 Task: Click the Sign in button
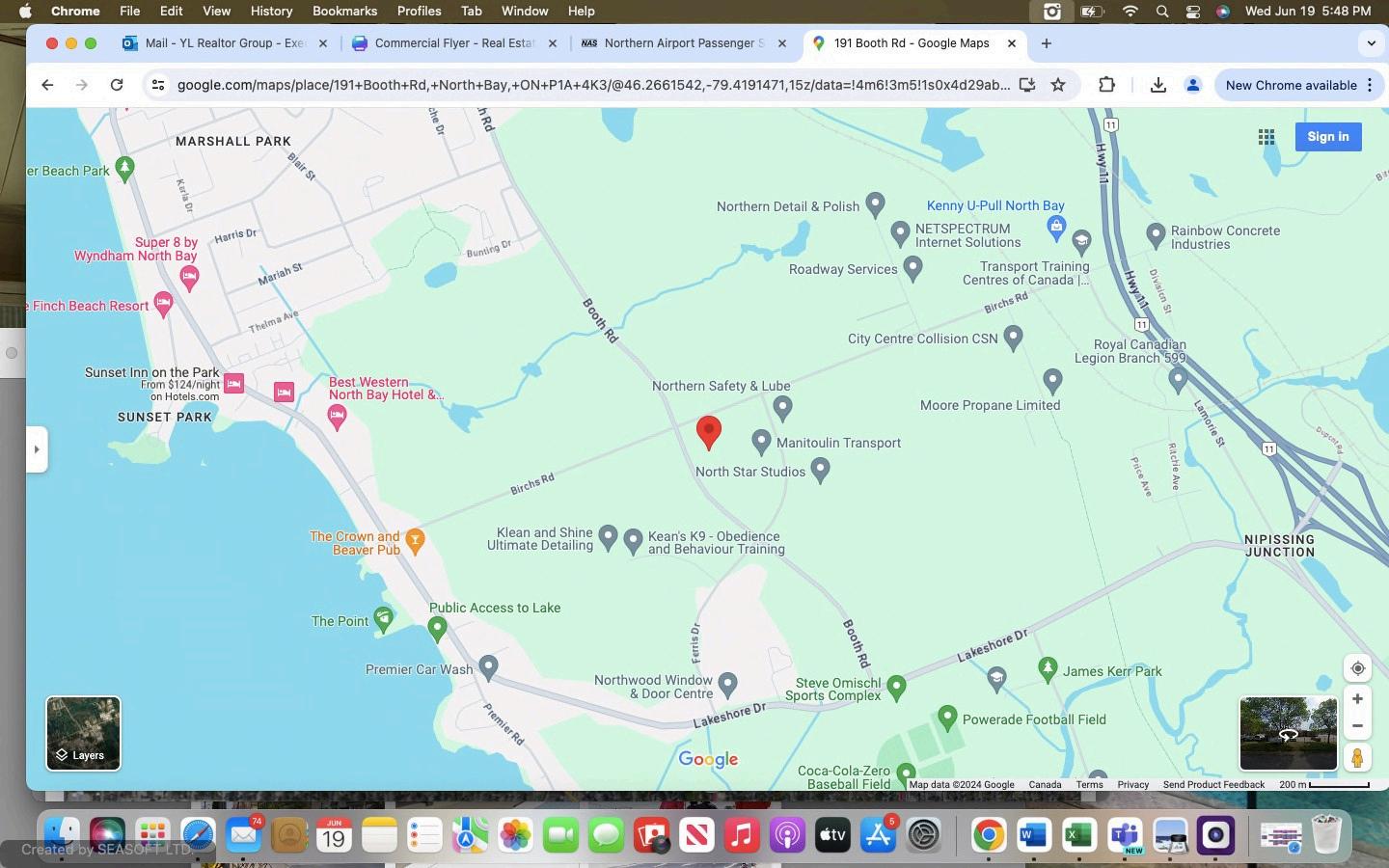[1328, 137]
